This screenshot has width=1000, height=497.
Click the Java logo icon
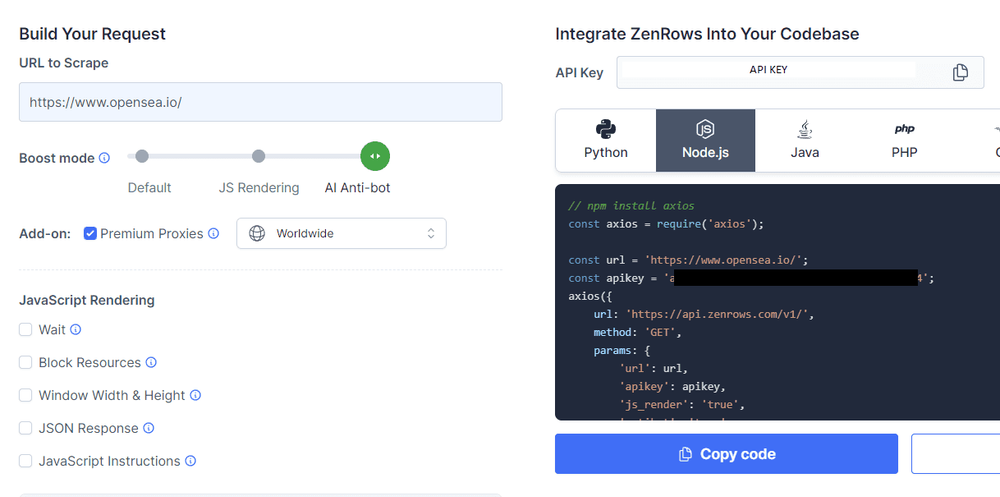click(805, 130)
